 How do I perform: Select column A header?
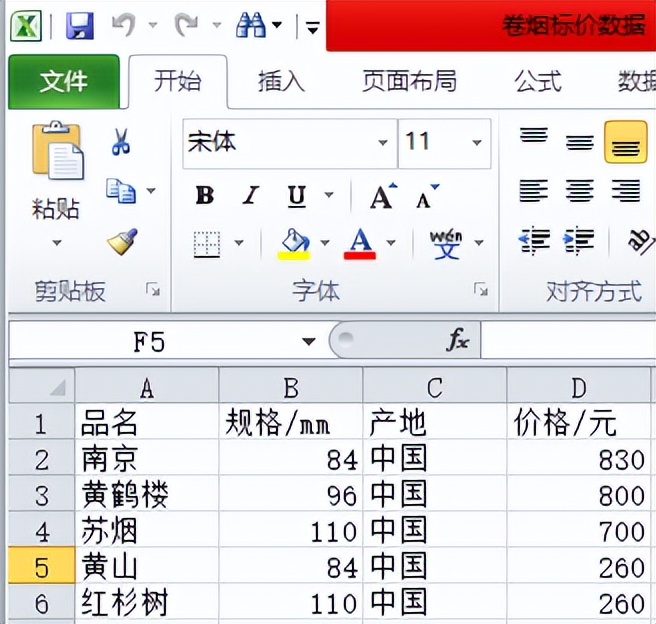pyautogui.click(x=147, y=387)
